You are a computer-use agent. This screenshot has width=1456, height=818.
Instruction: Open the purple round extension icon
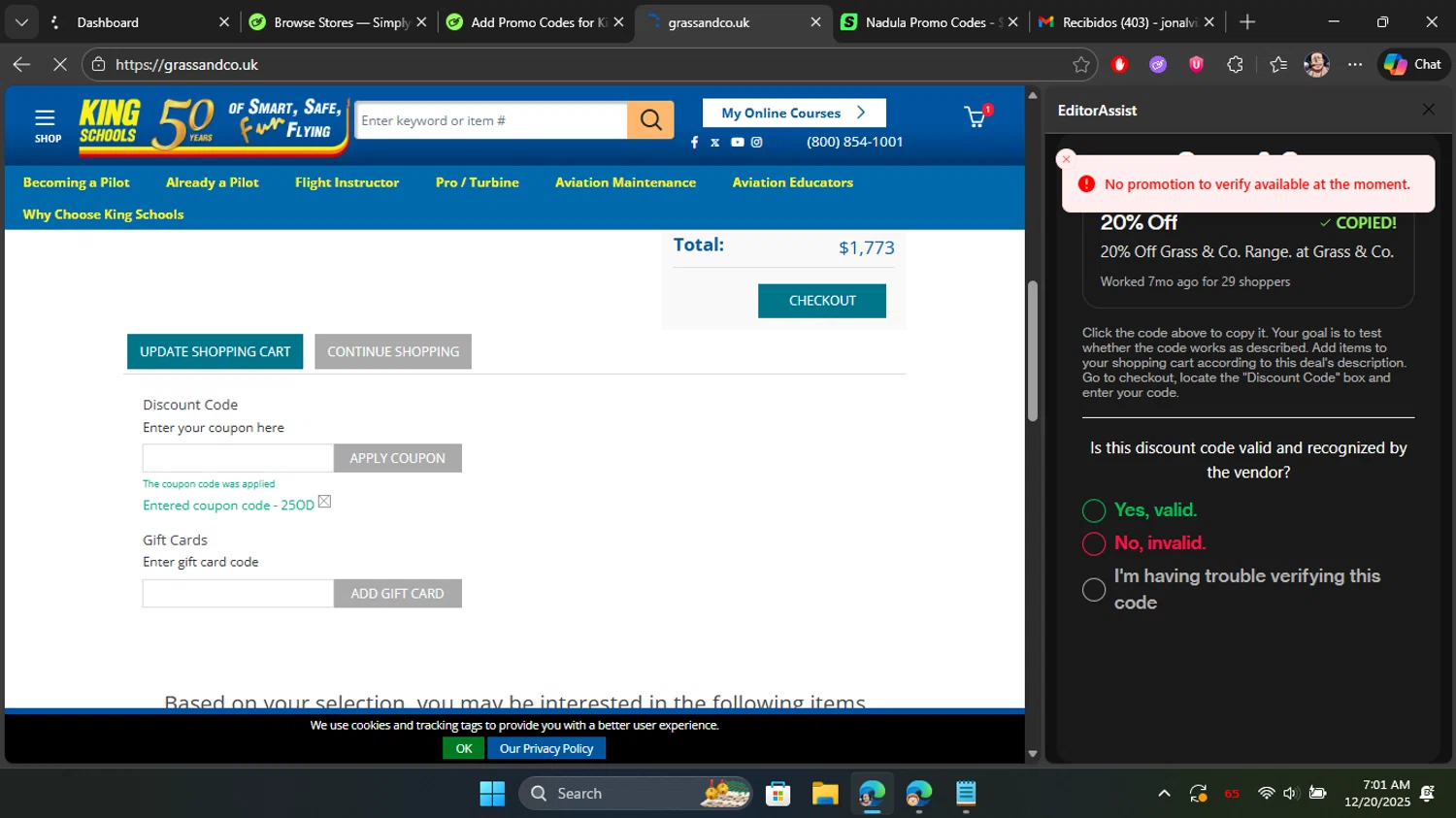click(x=1158, y=64)
